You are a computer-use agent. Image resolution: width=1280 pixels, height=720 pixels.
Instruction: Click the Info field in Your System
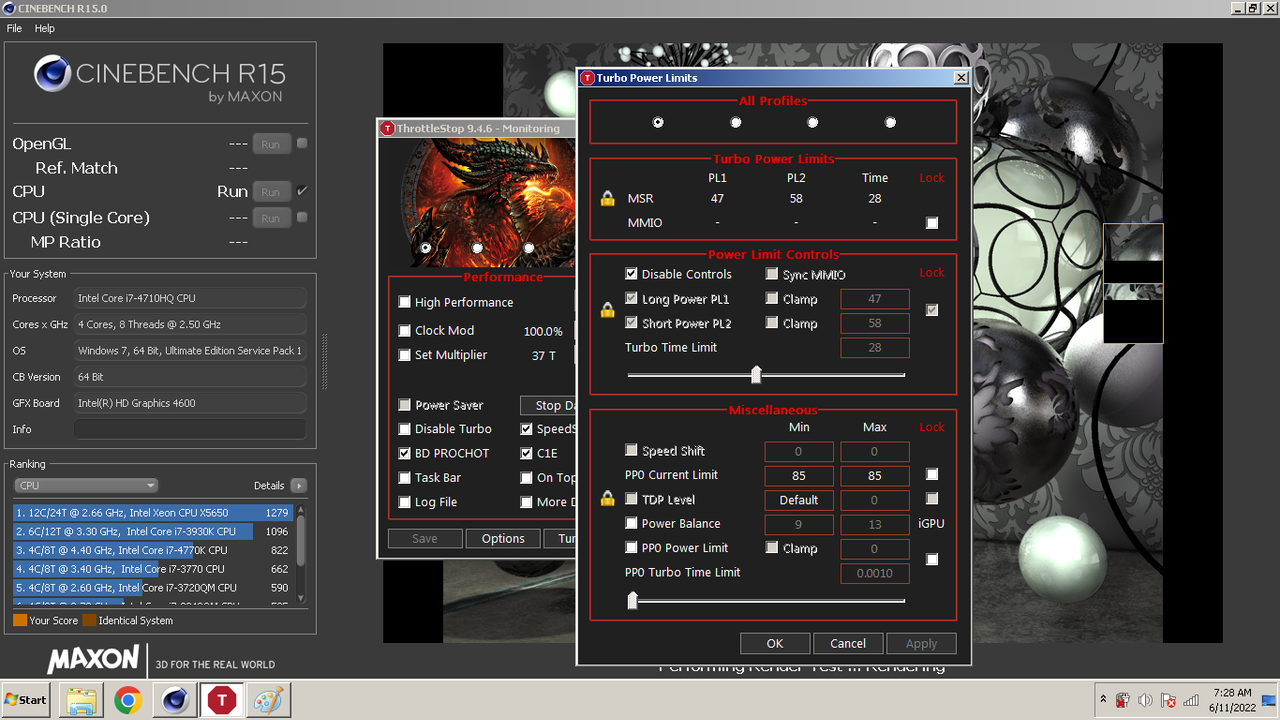[x=190, y=429]
